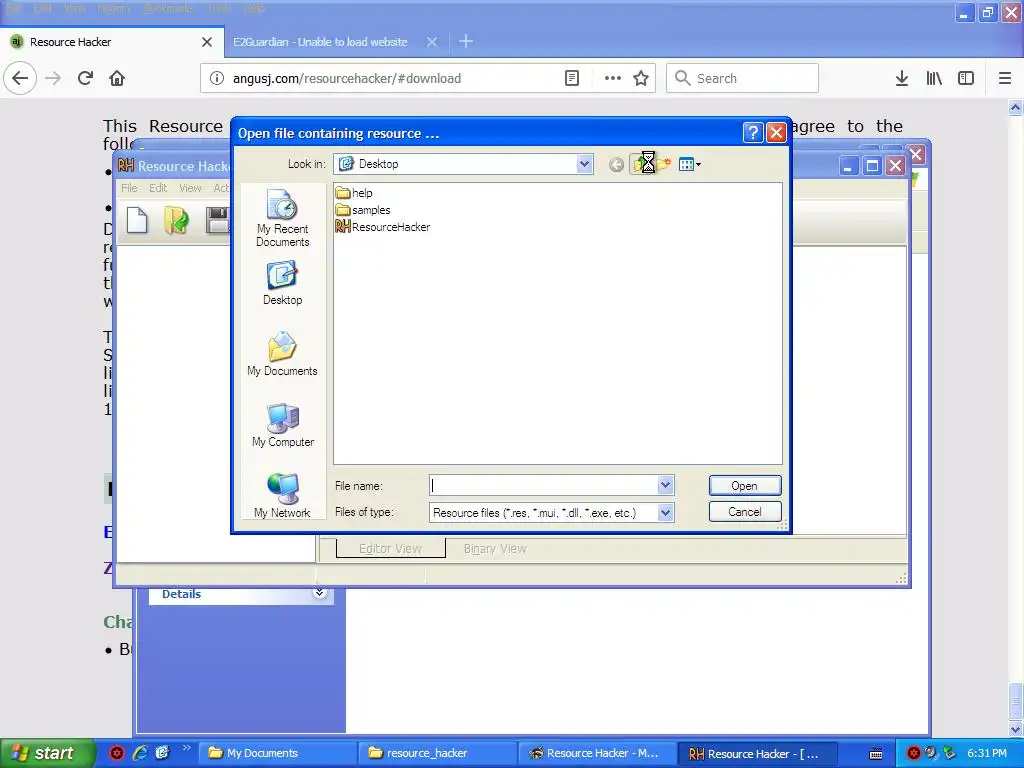Open Firefox downloads arrow icon

click(902, 78)
